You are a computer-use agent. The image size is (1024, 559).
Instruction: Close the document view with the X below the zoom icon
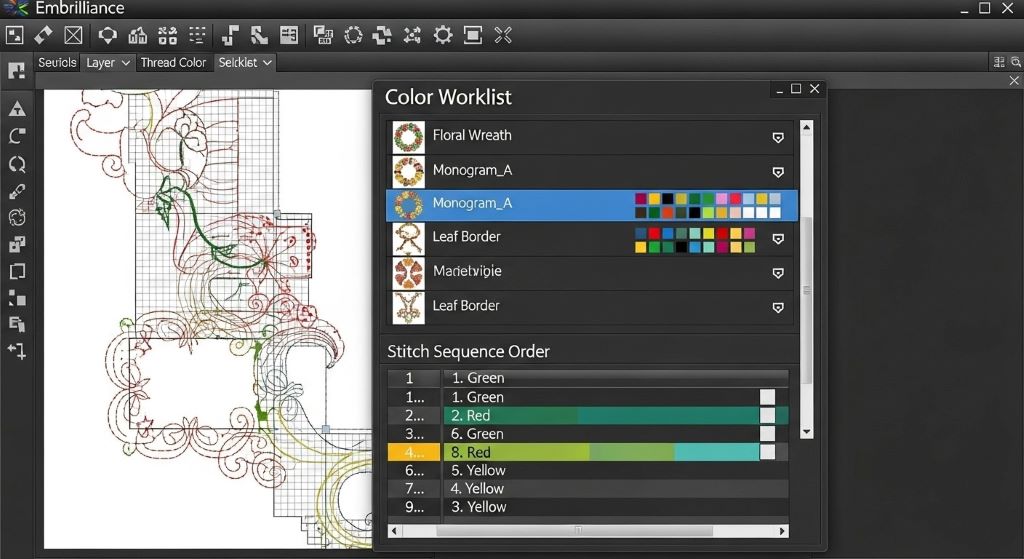click(1014, 80)
